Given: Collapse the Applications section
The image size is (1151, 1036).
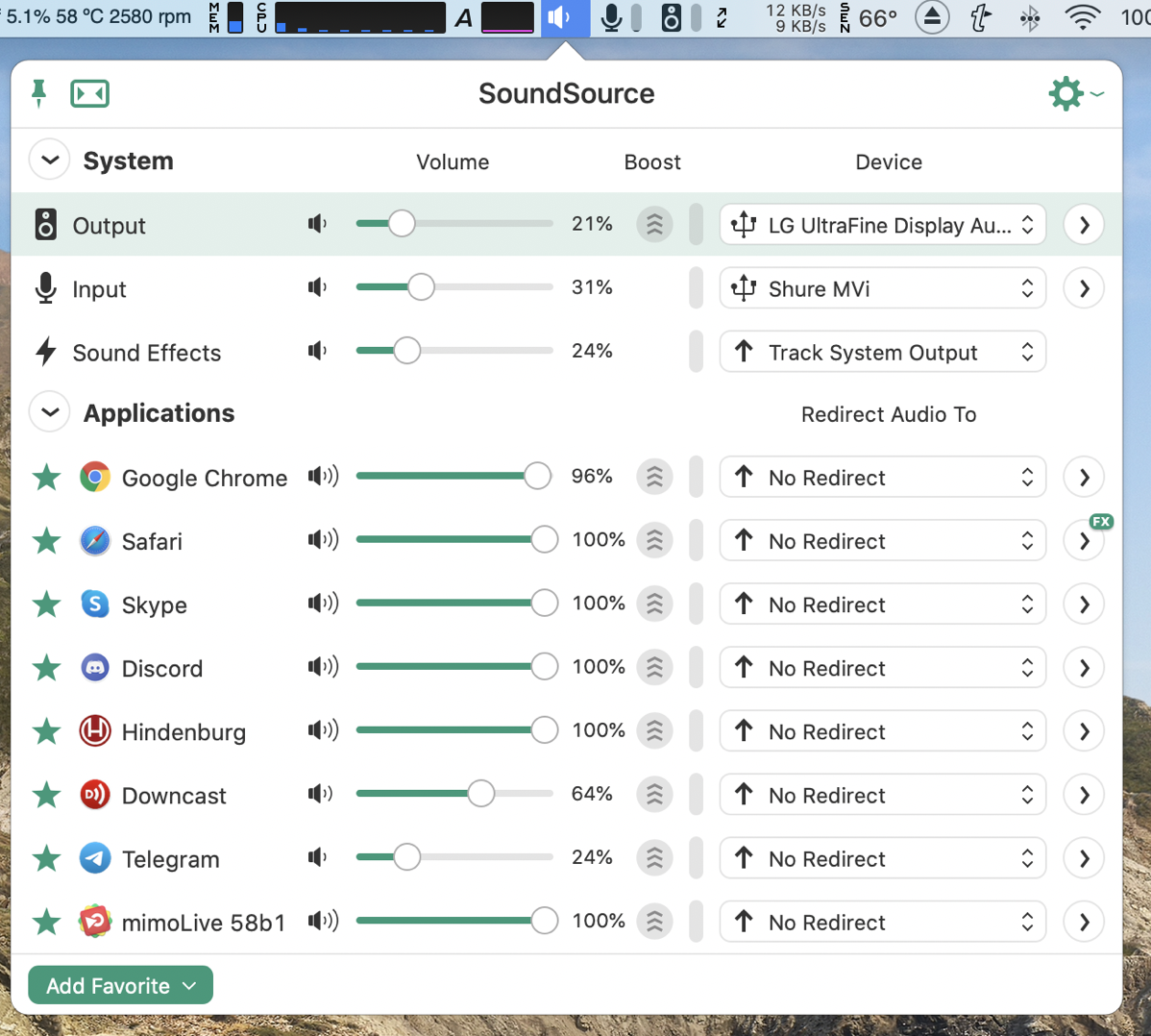Looking at the screenshot, I should 50,413.
